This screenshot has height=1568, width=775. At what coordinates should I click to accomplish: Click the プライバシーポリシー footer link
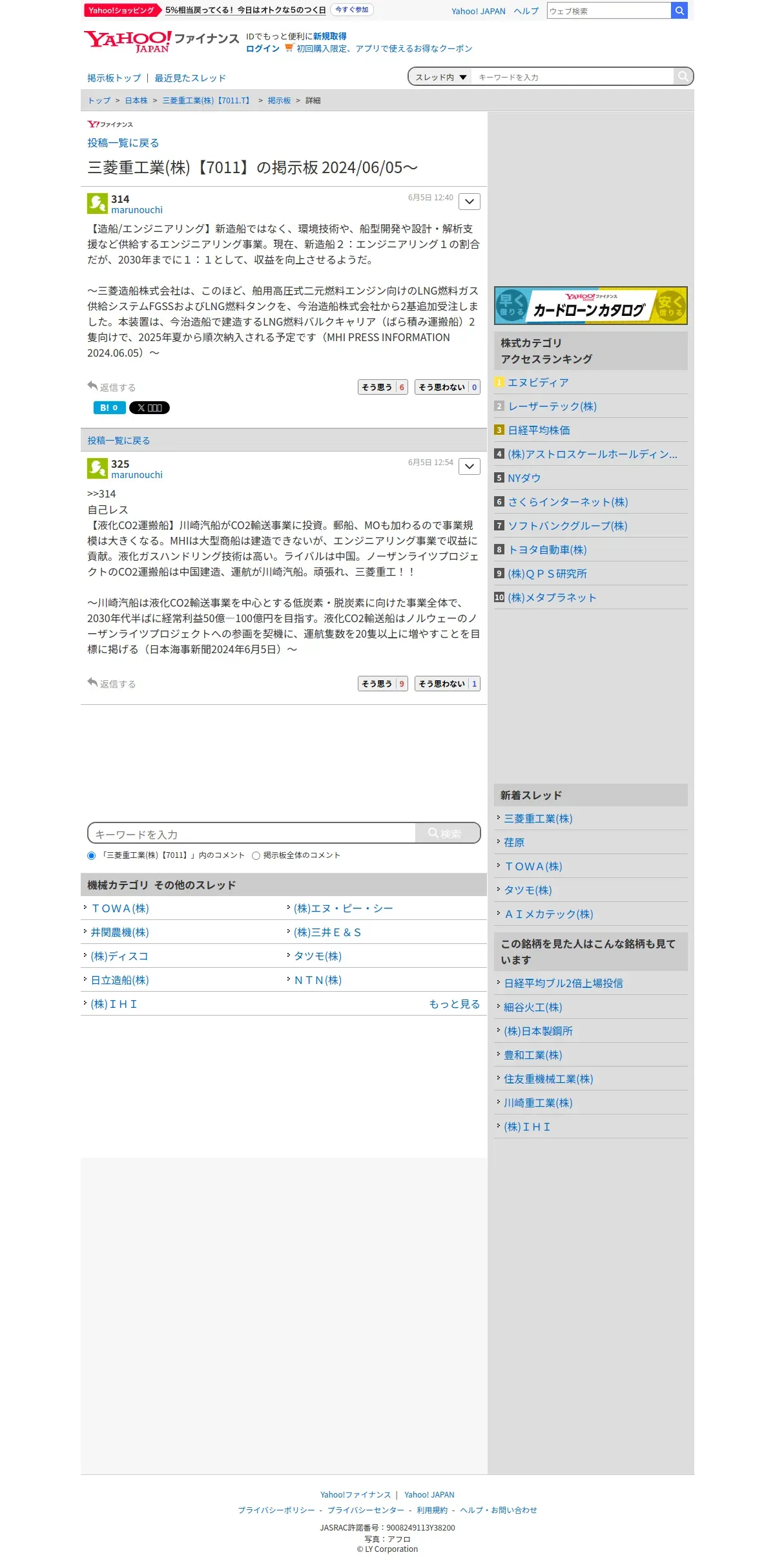coord(276,1510)
